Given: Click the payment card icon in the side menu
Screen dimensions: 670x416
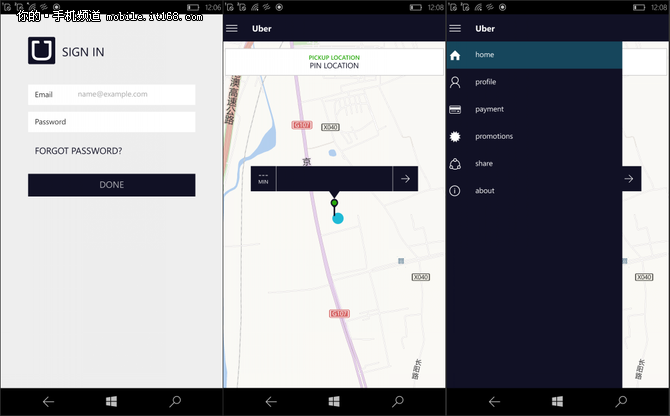Looking at the screenshot, I should coord(456,109).
